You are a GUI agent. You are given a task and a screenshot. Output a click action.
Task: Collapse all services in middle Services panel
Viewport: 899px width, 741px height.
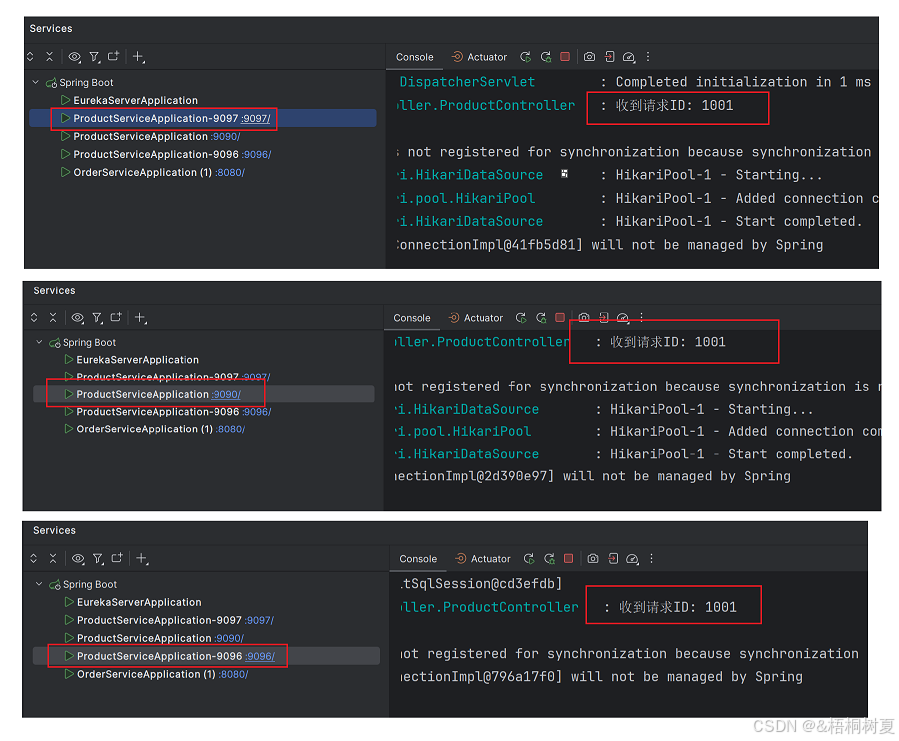click(53, 318)
